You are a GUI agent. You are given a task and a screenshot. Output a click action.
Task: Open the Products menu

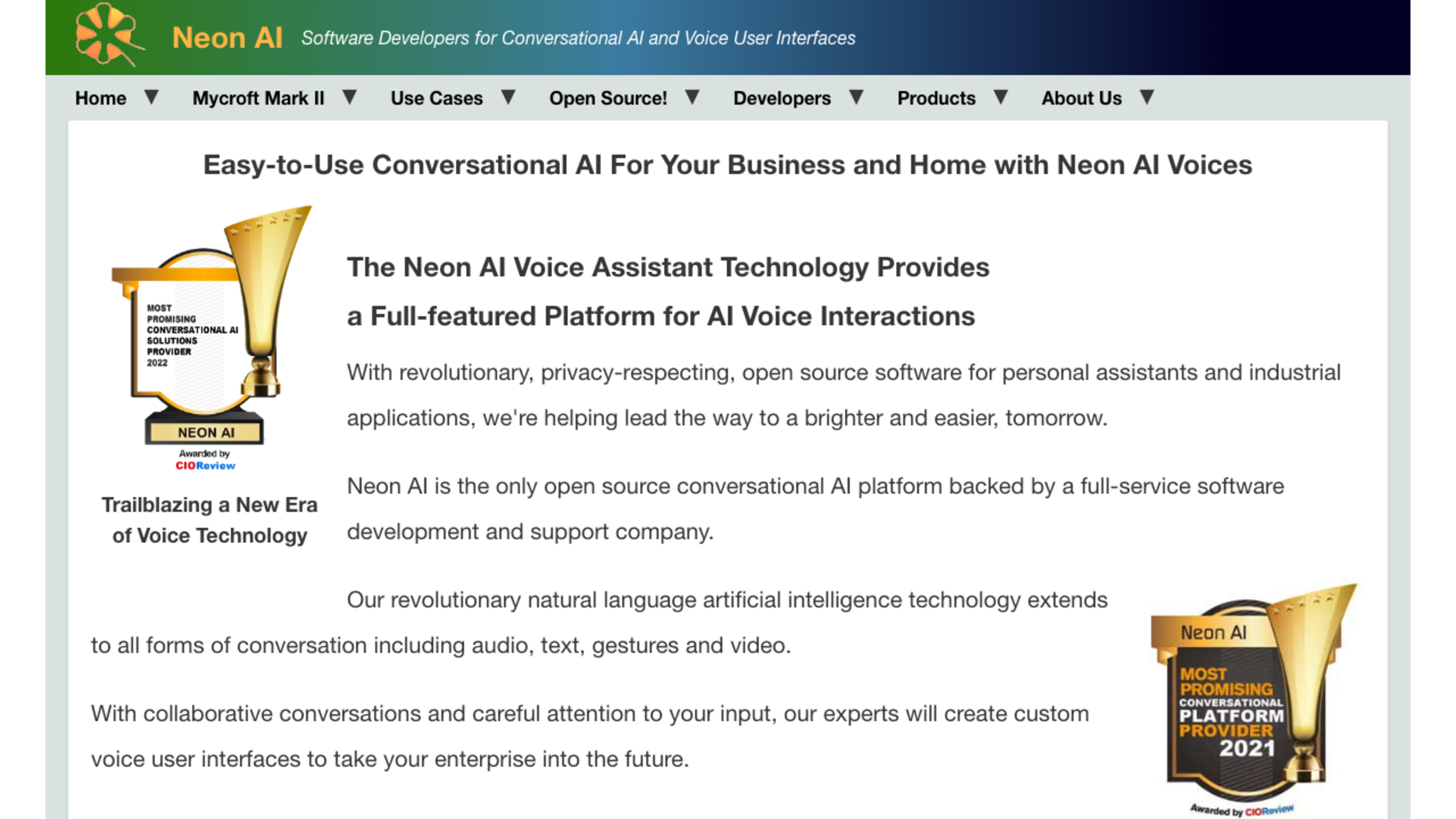(936, 98)
